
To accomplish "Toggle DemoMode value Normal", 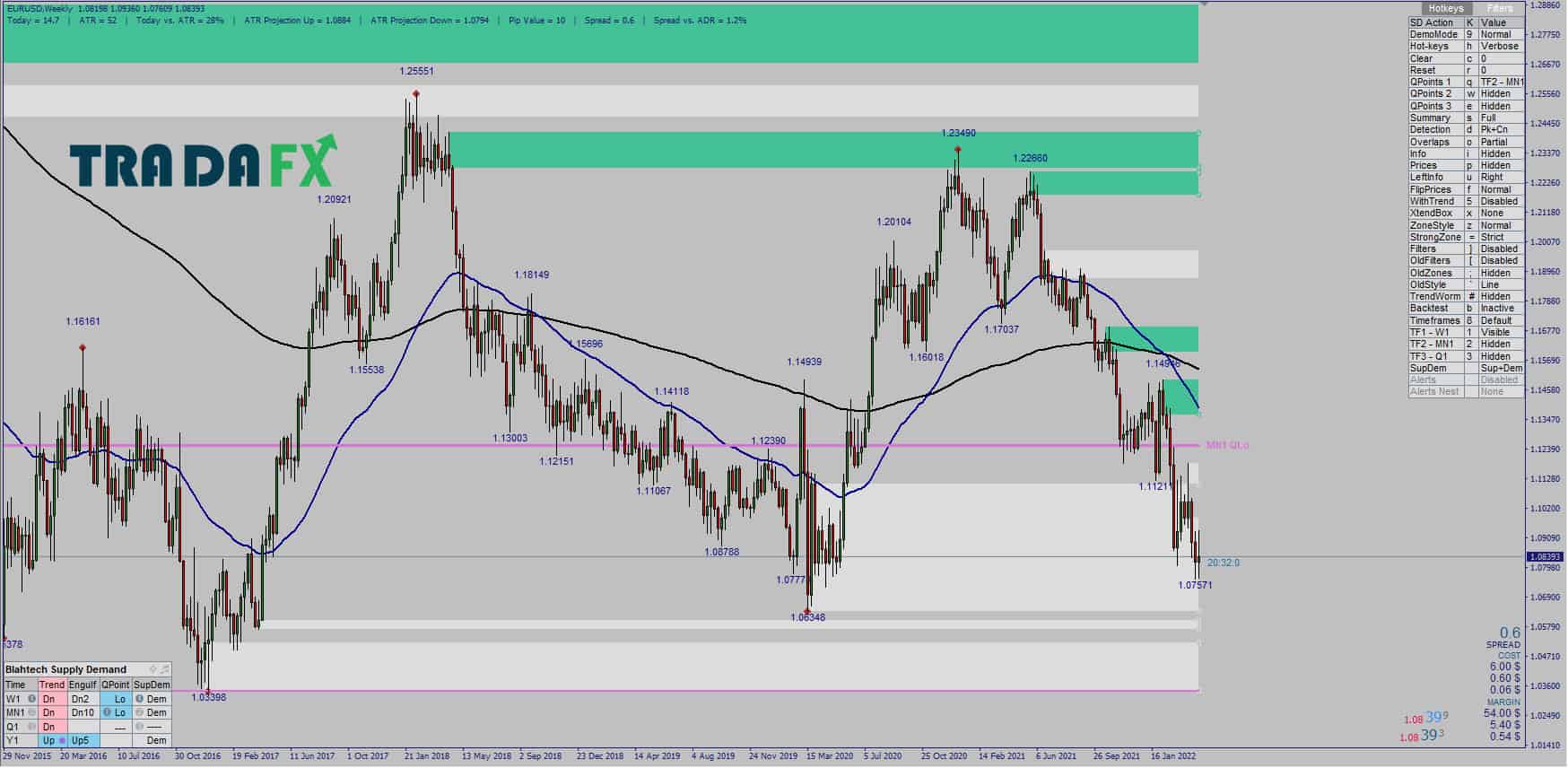I will point(1501,34).
